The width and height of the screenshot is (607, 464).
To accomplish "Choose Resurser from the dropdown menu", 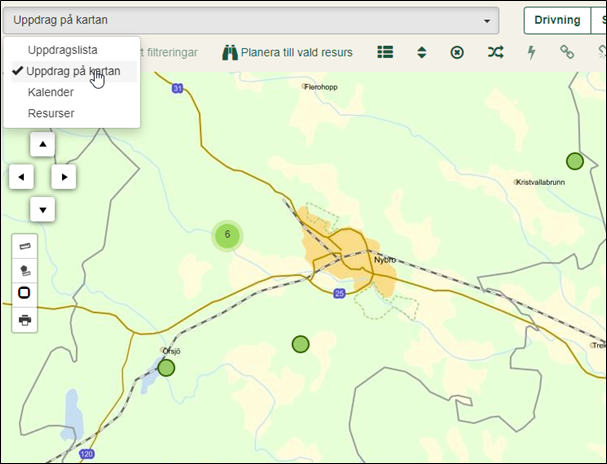I will 51,113.
